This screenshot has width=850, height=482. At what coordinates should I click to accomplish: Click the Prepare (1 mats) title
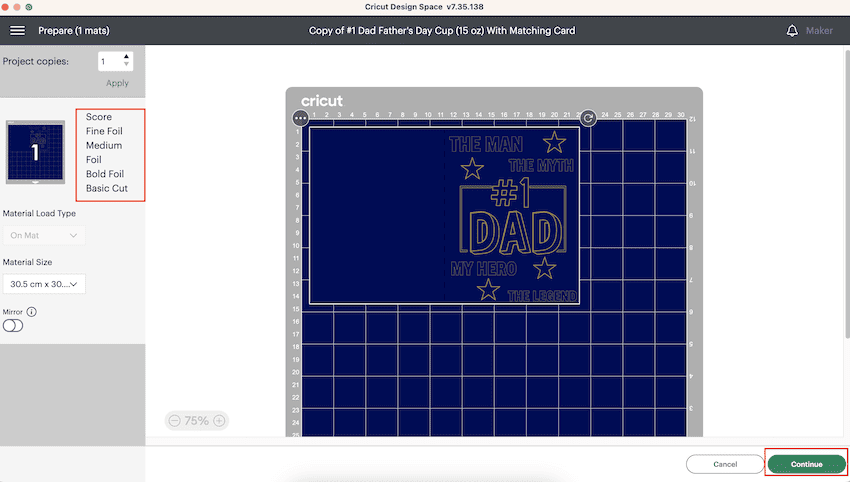point(74,31)
